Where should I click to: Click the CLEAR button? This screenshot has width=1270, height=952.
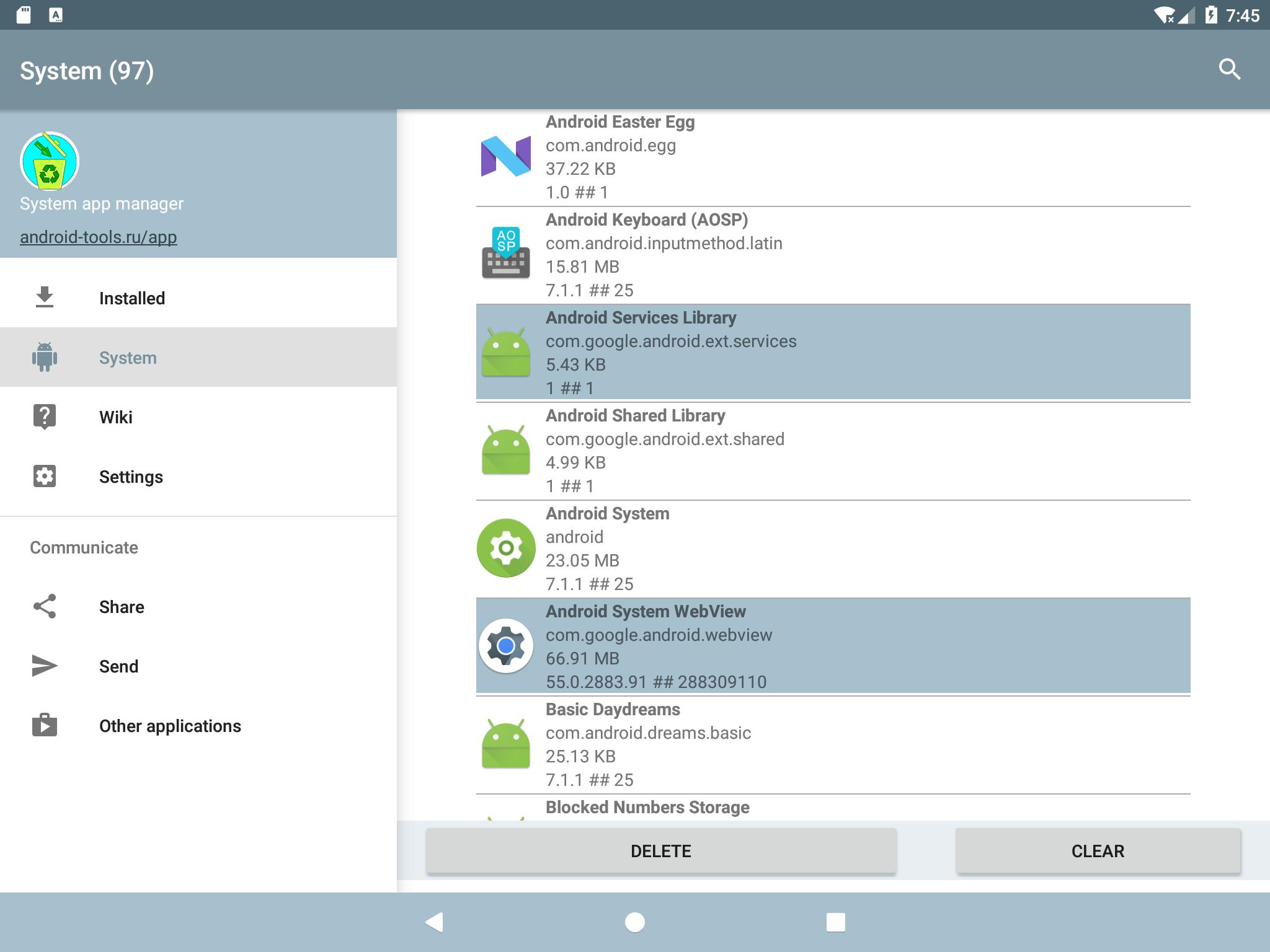pos(1098,851)
